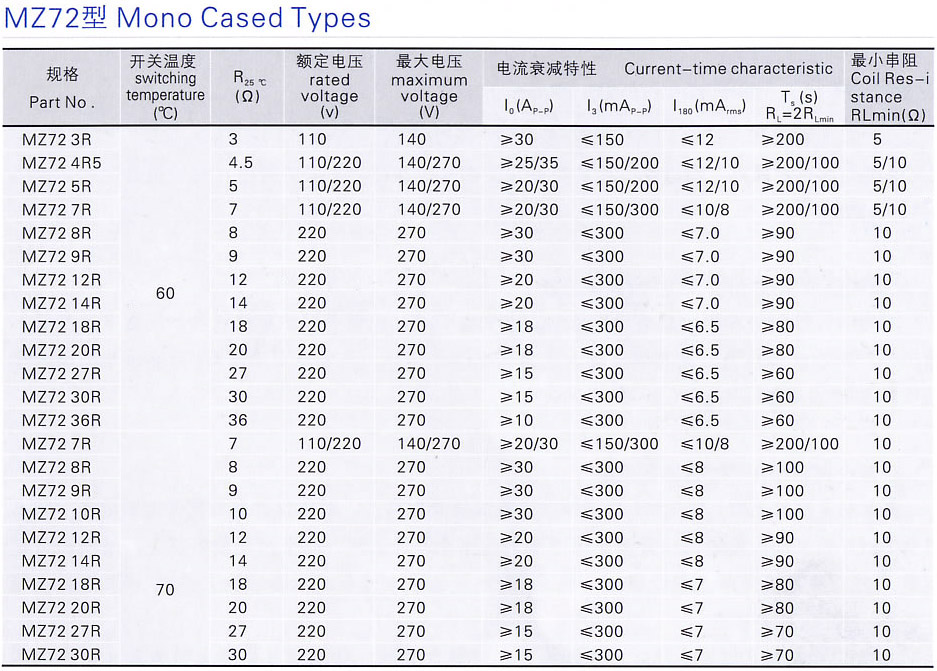Click the switching temperature value "70"
Image resolution: width=937 pixels, height=671 pixels.
click(165, 590)
